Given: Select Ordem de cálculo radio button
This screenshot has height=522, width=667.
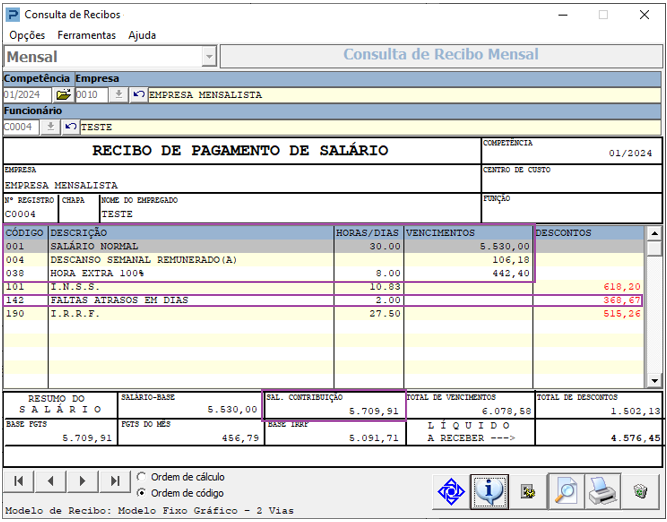Looking at the screenshot, I should pos(141,477).
